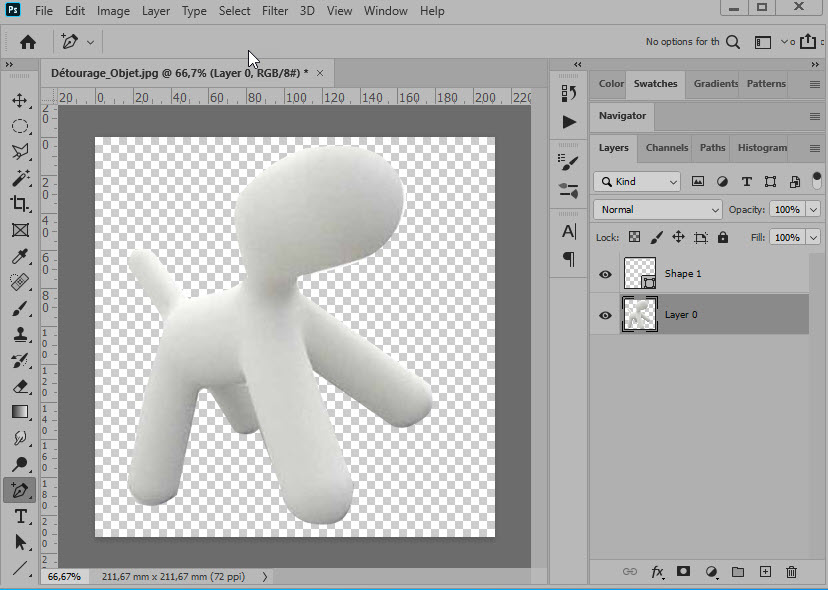Image resolution: width=828 pixels, height=590 pixels.
Task: Lock all layer attributes
Action: pyautogui.click(x=723, y=237)
